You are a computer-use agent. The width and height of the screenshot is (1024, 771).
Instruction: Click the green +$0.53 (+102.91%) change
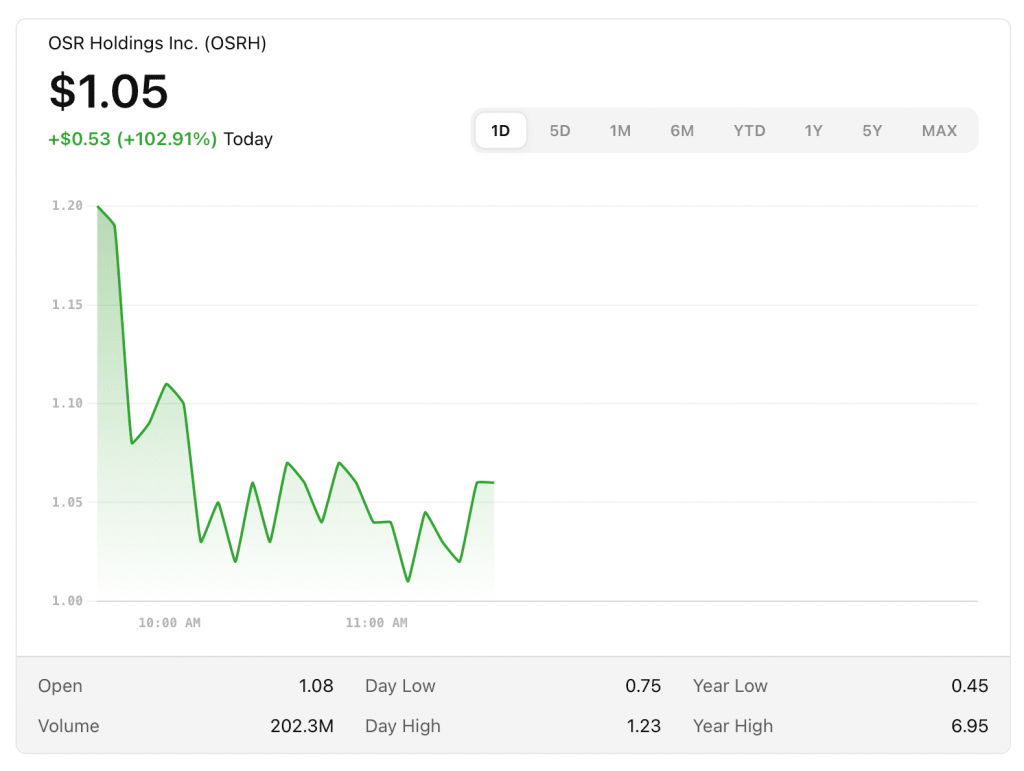[x=132, y=139]
